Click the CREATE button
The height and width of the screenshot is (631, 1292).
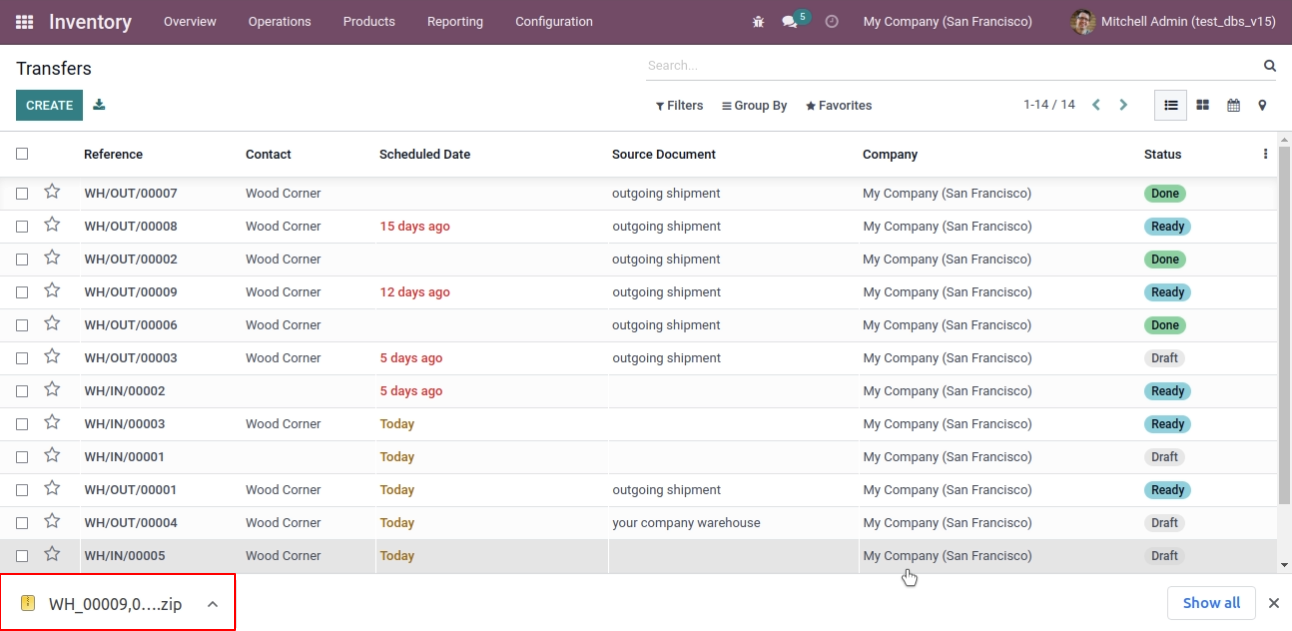click(49, 105)
